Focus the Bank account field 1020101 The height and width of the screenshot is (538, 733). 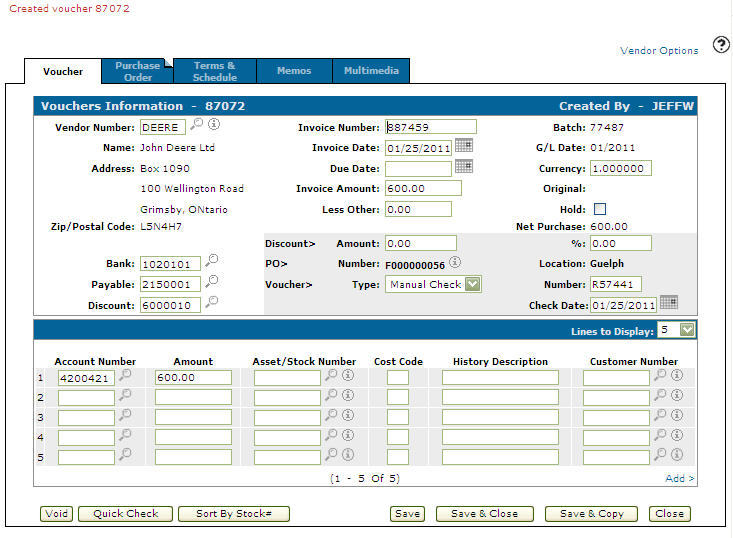(x=170, y=264)
